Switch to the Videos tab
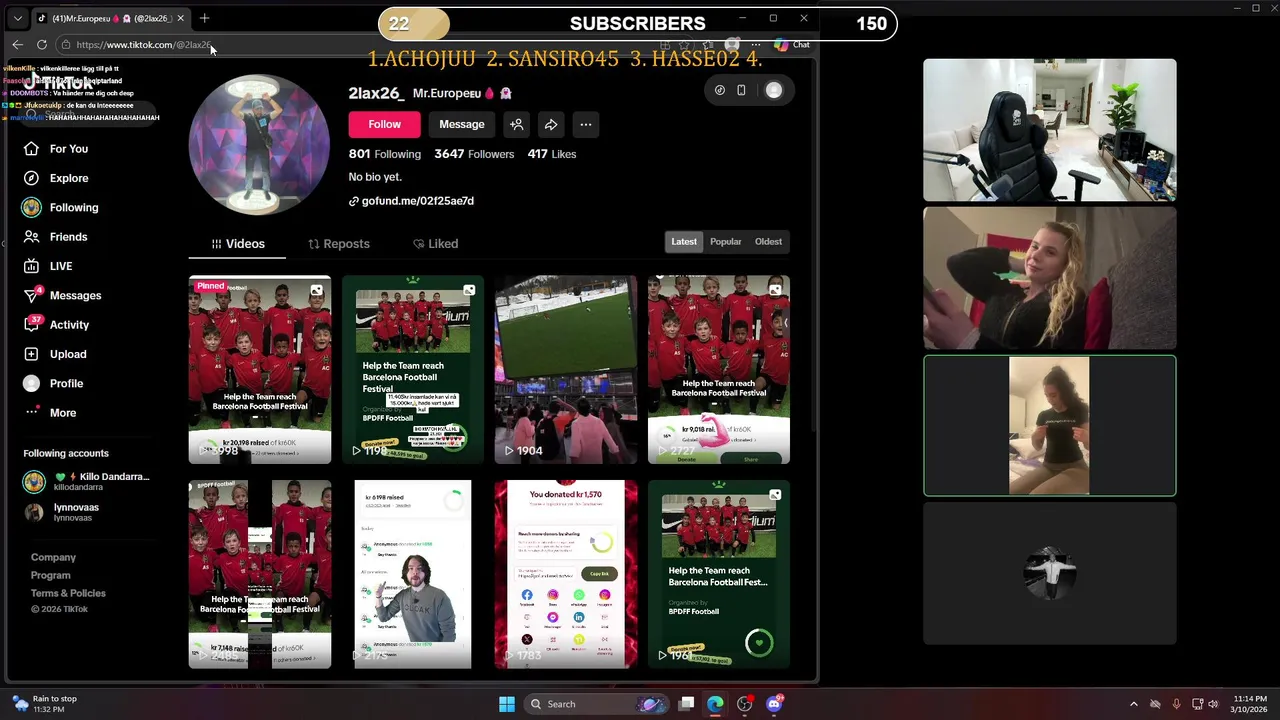Viewport: 1280px width, 720px height. (238, 244)
